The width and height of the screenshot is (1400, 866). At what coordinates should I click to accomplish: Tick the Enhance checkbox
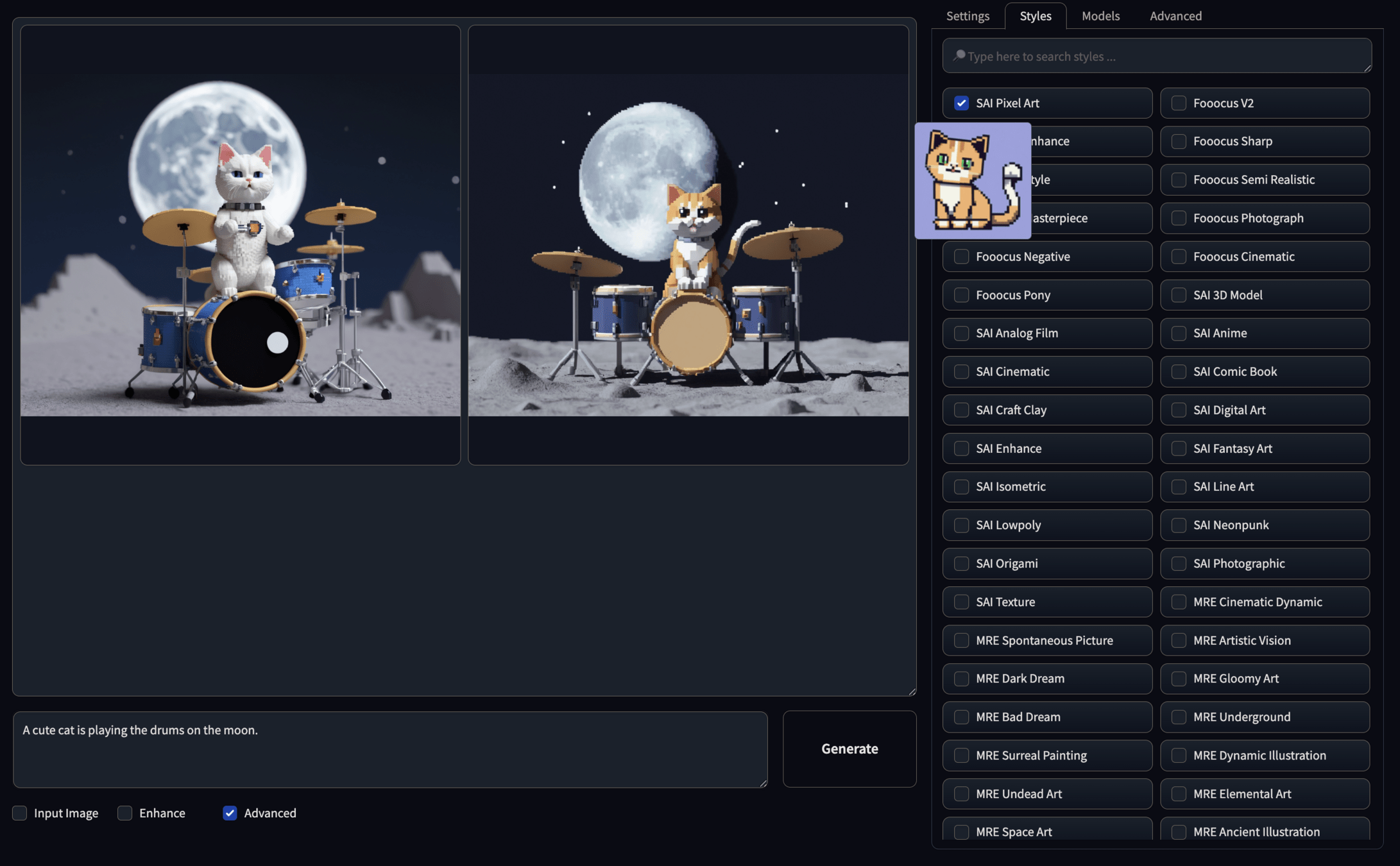(x=125, y=813)
